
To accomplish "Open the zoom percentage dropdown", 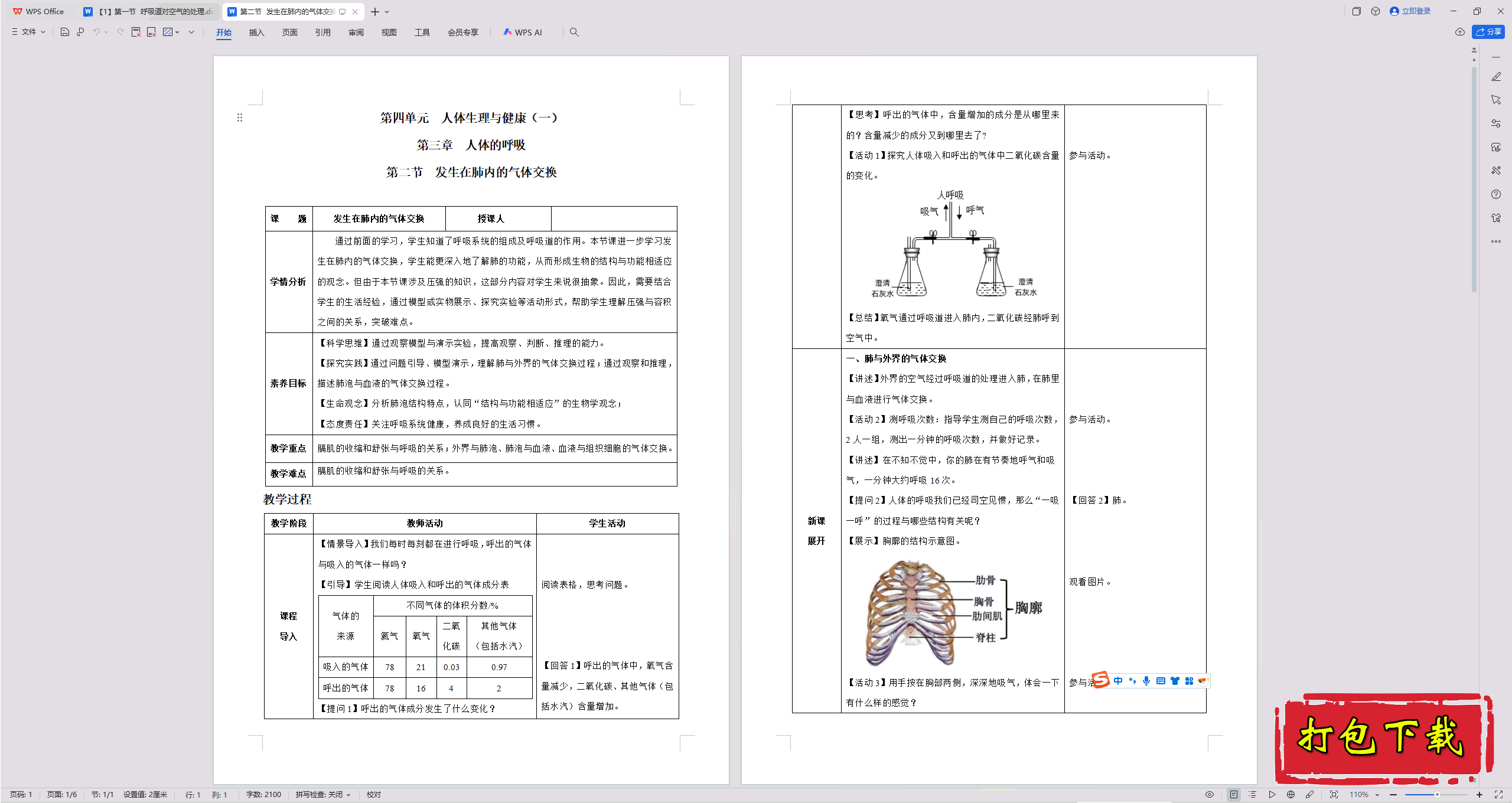I will click(x=1377, y=795).
